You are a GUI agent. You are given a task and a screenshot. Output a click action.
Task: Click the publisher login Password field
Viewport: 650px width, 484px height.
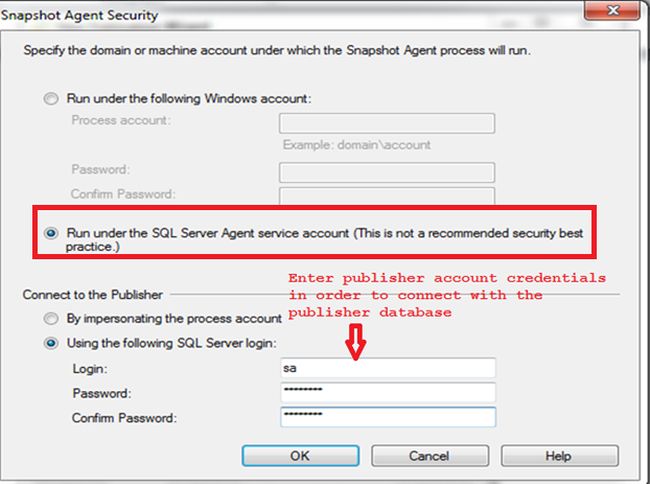(x=387, y=393)
